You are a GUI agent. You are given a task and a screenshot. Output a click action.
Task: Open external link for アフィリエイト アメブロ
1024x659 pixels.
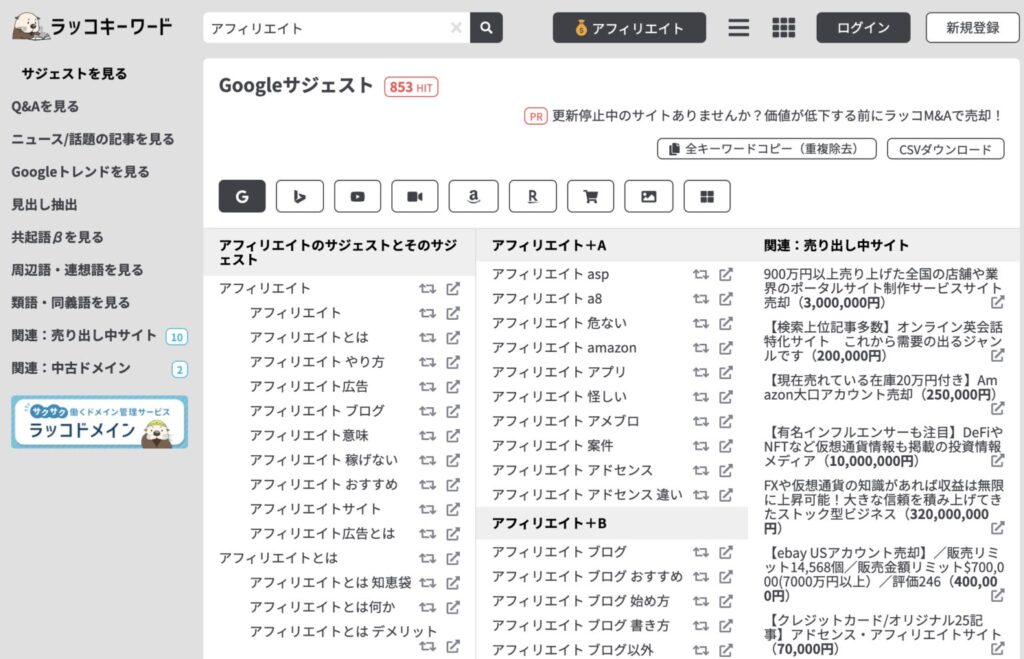point(726,421)
